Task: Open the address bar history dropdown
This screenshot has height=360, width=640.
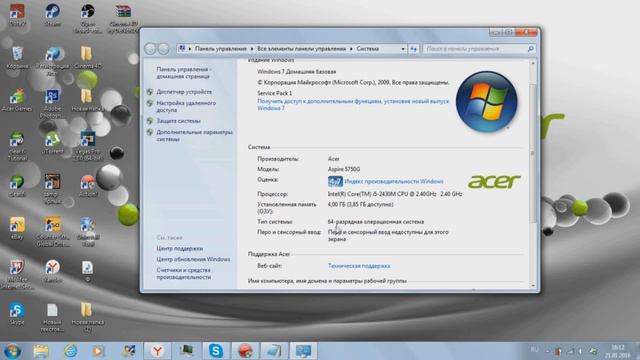Action: pos(403,49)
